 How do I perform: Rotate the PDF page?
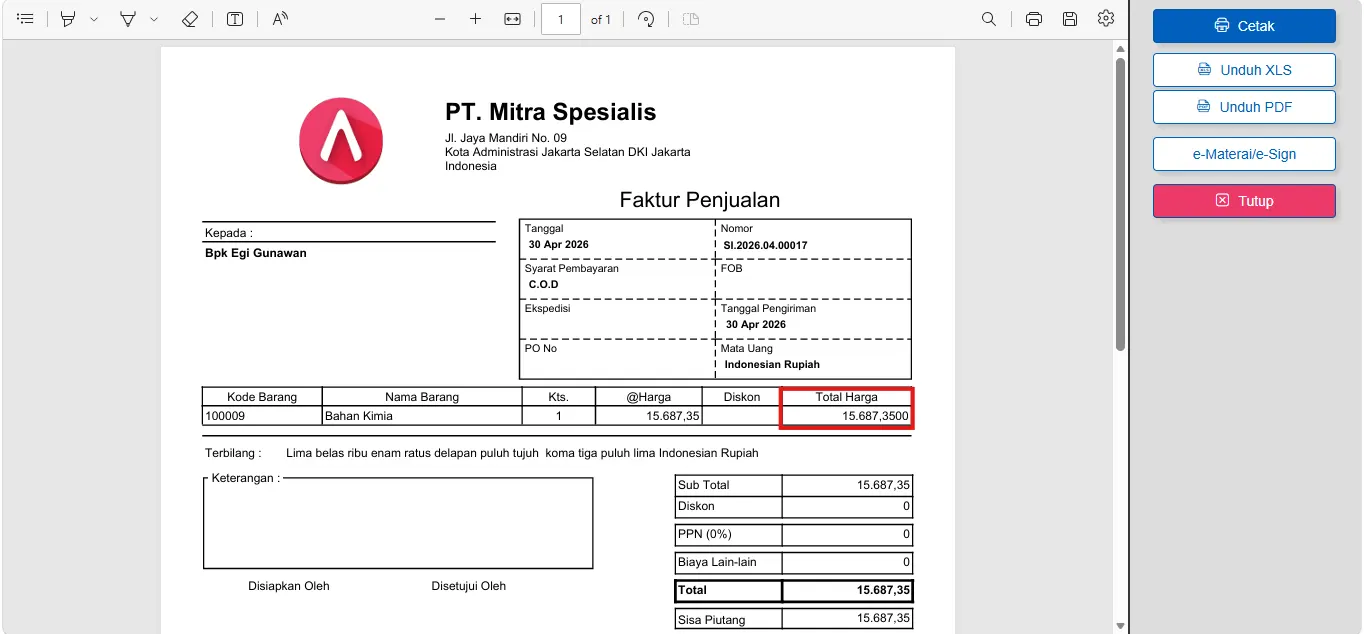646,19
